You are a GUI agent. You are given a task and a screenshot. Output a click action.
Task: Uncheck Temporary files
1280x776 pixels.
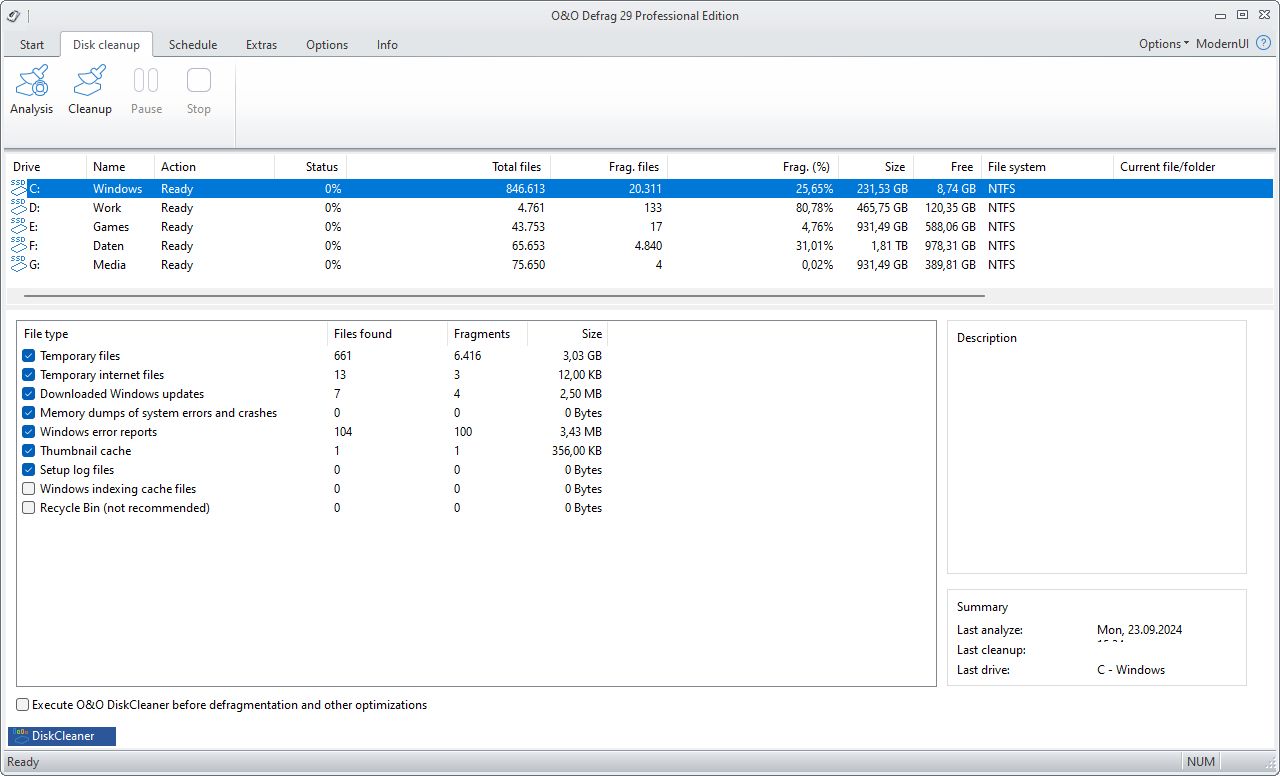click(29, 356)
